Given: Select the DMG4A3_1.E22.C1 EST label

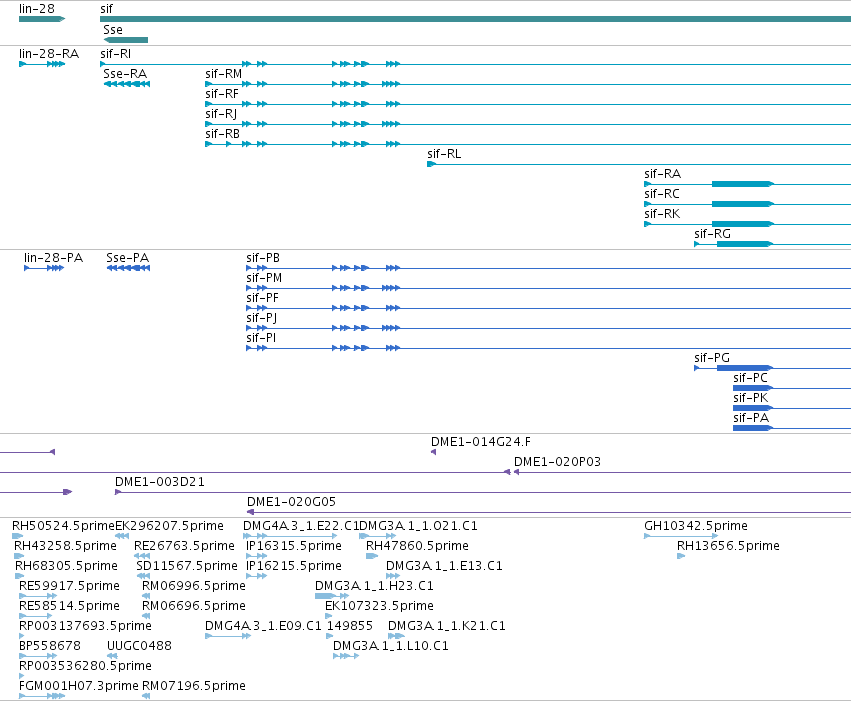Looking at the screenshot, I should coord(301,526).
